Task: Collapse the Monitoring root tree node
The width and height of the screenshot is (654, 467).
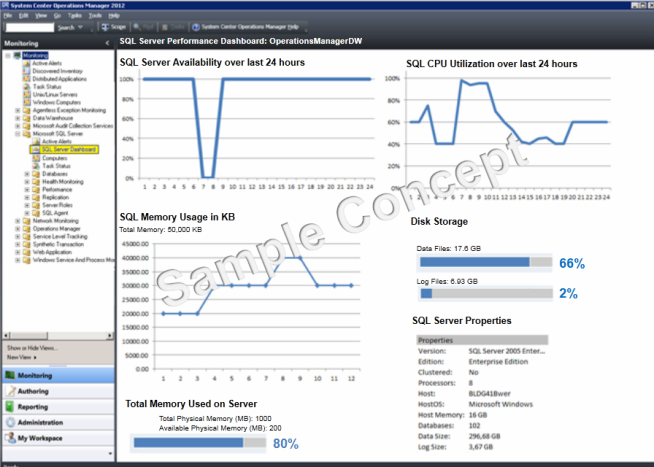Action: tap(8, 55)
